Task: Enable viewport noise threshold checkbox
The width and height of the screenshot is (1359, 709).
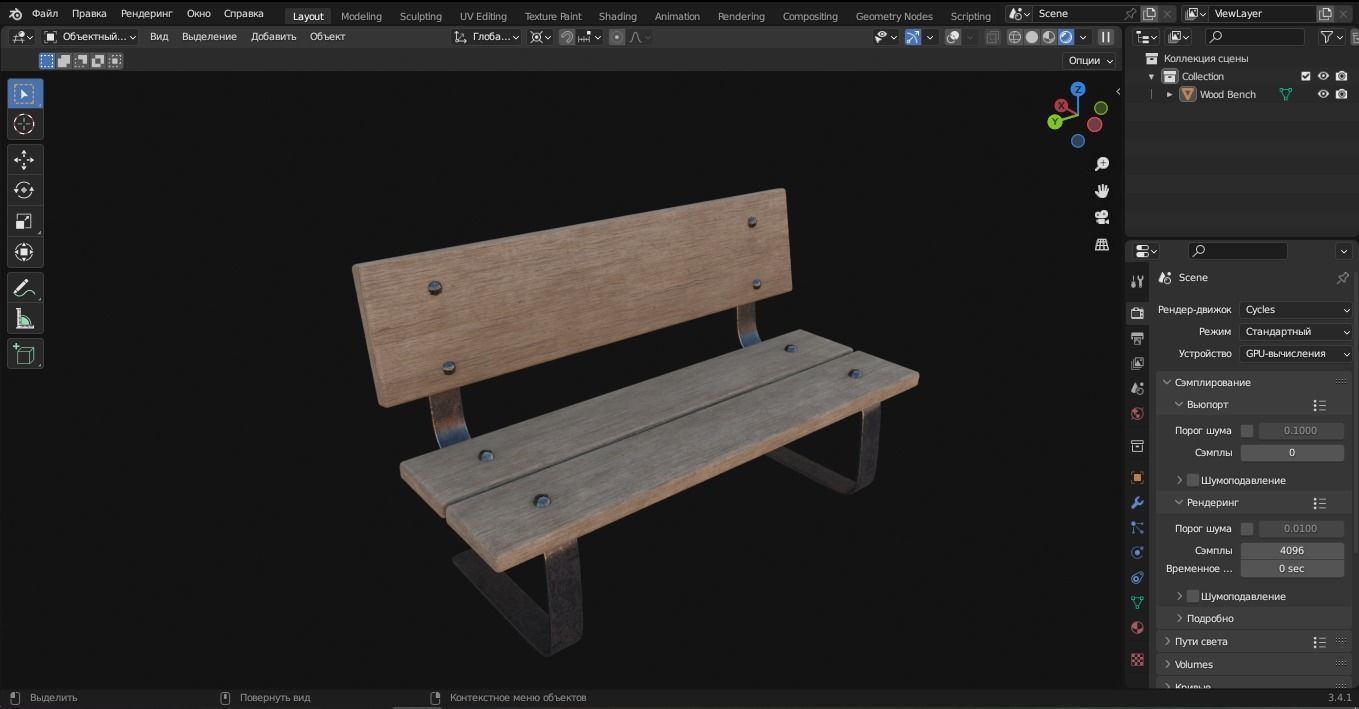Action: 1247,431
